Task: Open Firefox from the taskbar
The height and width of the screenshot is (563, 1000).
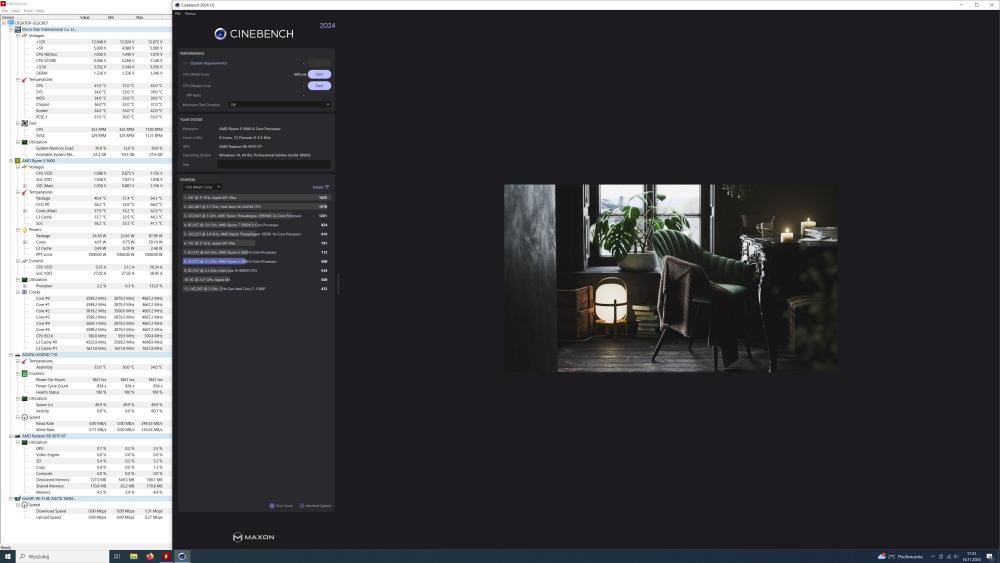Action: point(150,555)
